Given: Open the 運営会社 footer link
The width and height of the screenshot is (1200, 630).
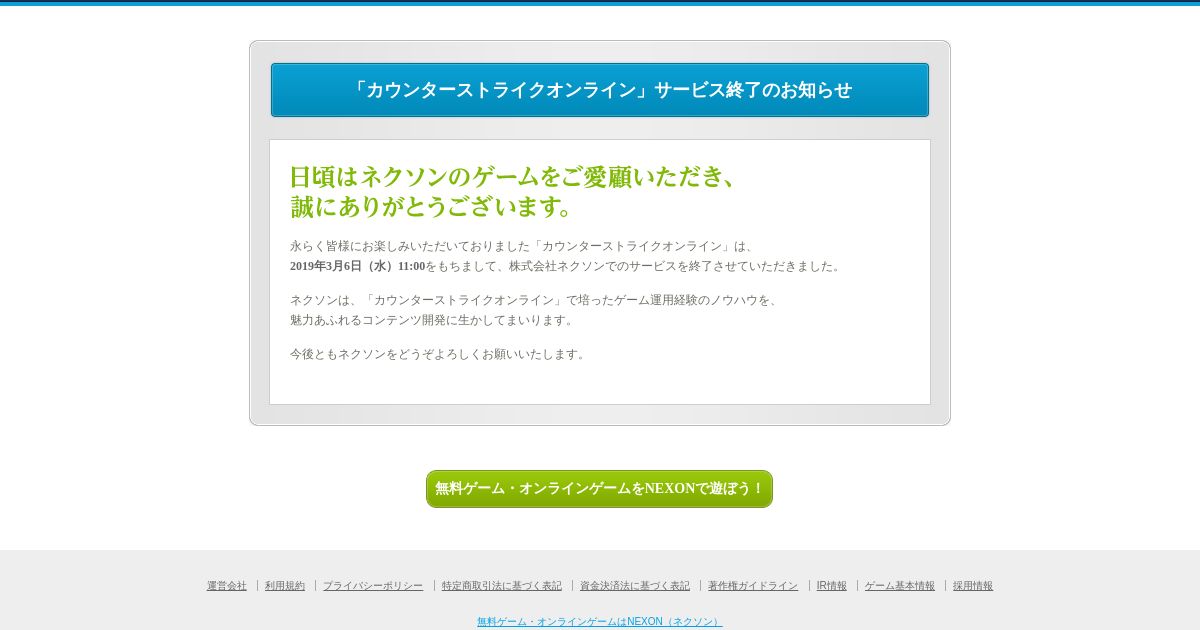Looking at the screenshot, I should coord(227,586).
